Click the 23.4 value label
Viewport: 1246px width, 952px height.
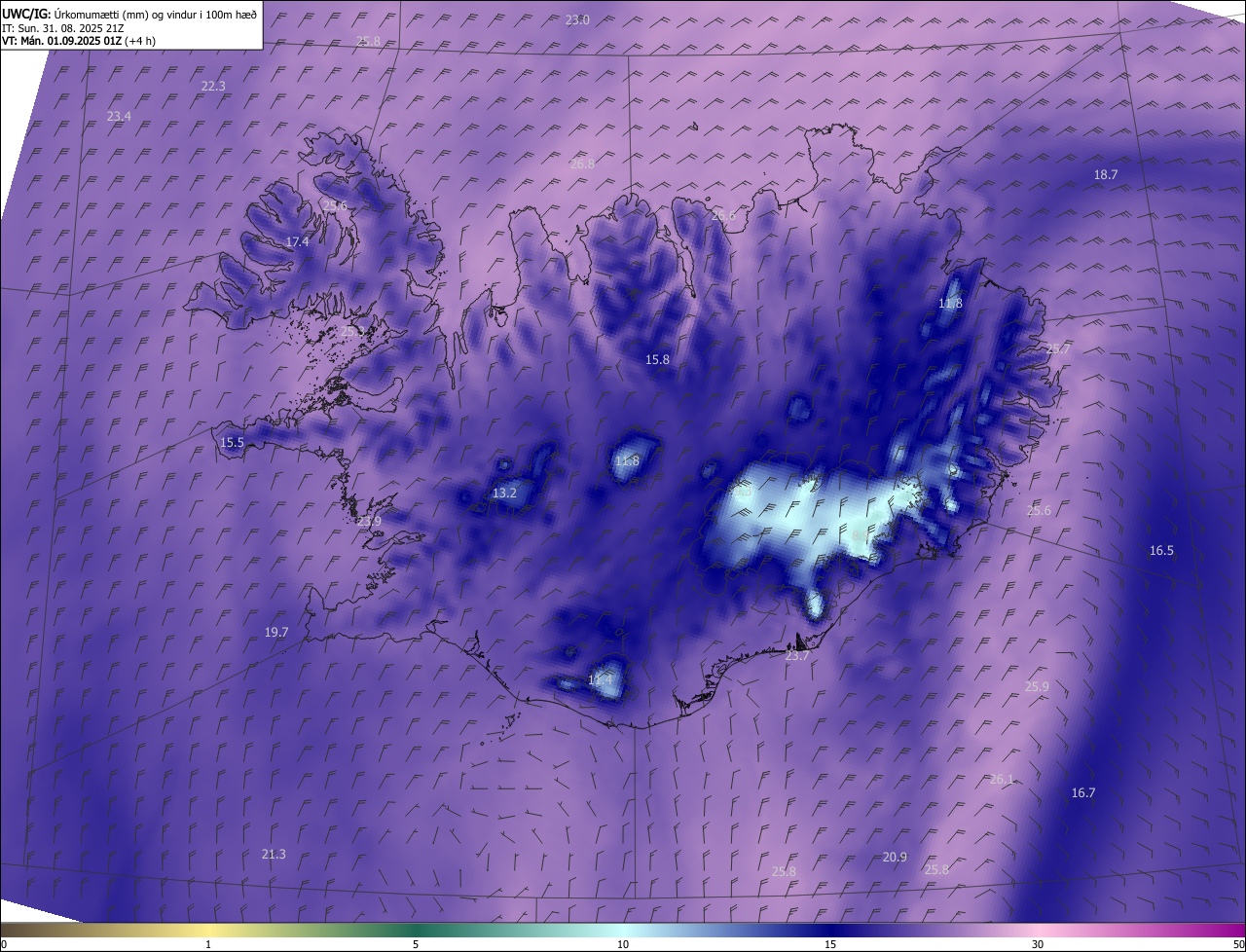119,116
